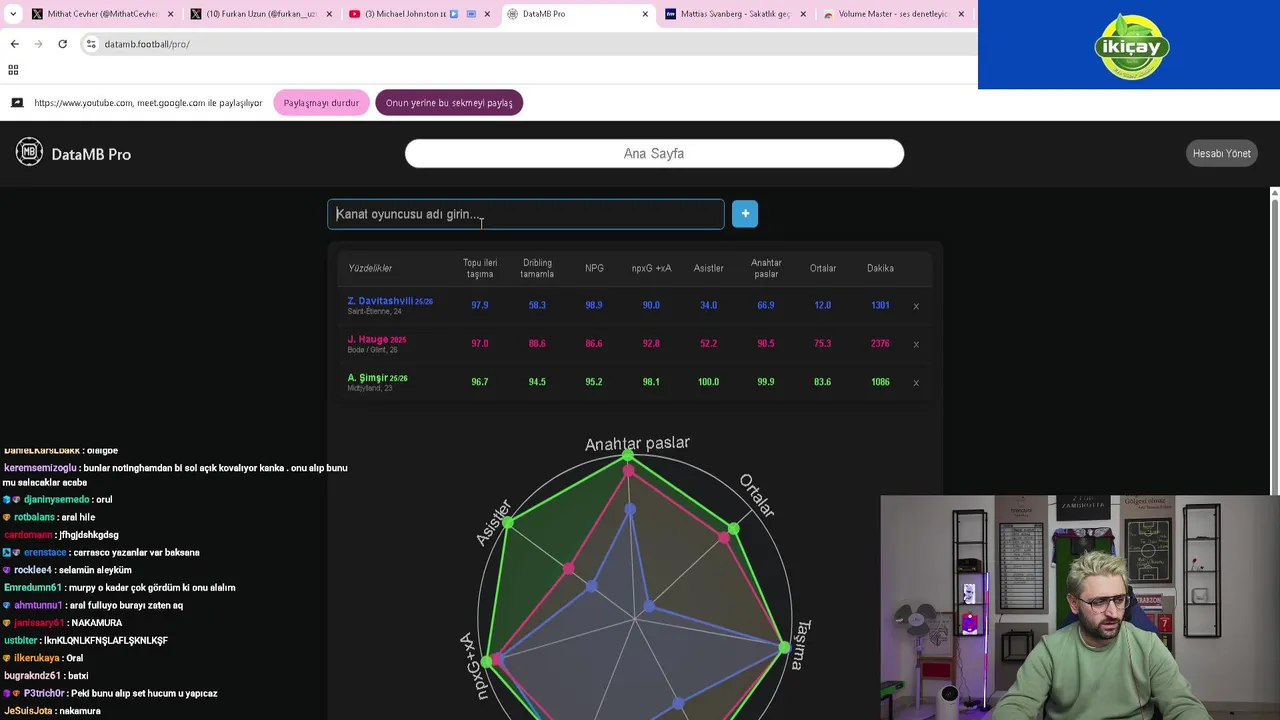Select player name A. Şimşir 25/26
The height and width of the screenshot is (720, 1280).
[378, 378]
